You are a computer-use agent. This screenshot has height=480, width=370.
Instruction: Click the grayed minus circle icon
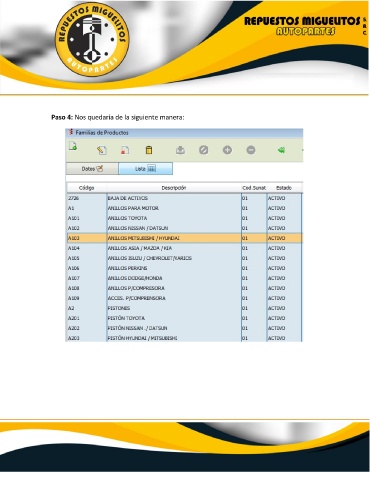tap(251, 150)
